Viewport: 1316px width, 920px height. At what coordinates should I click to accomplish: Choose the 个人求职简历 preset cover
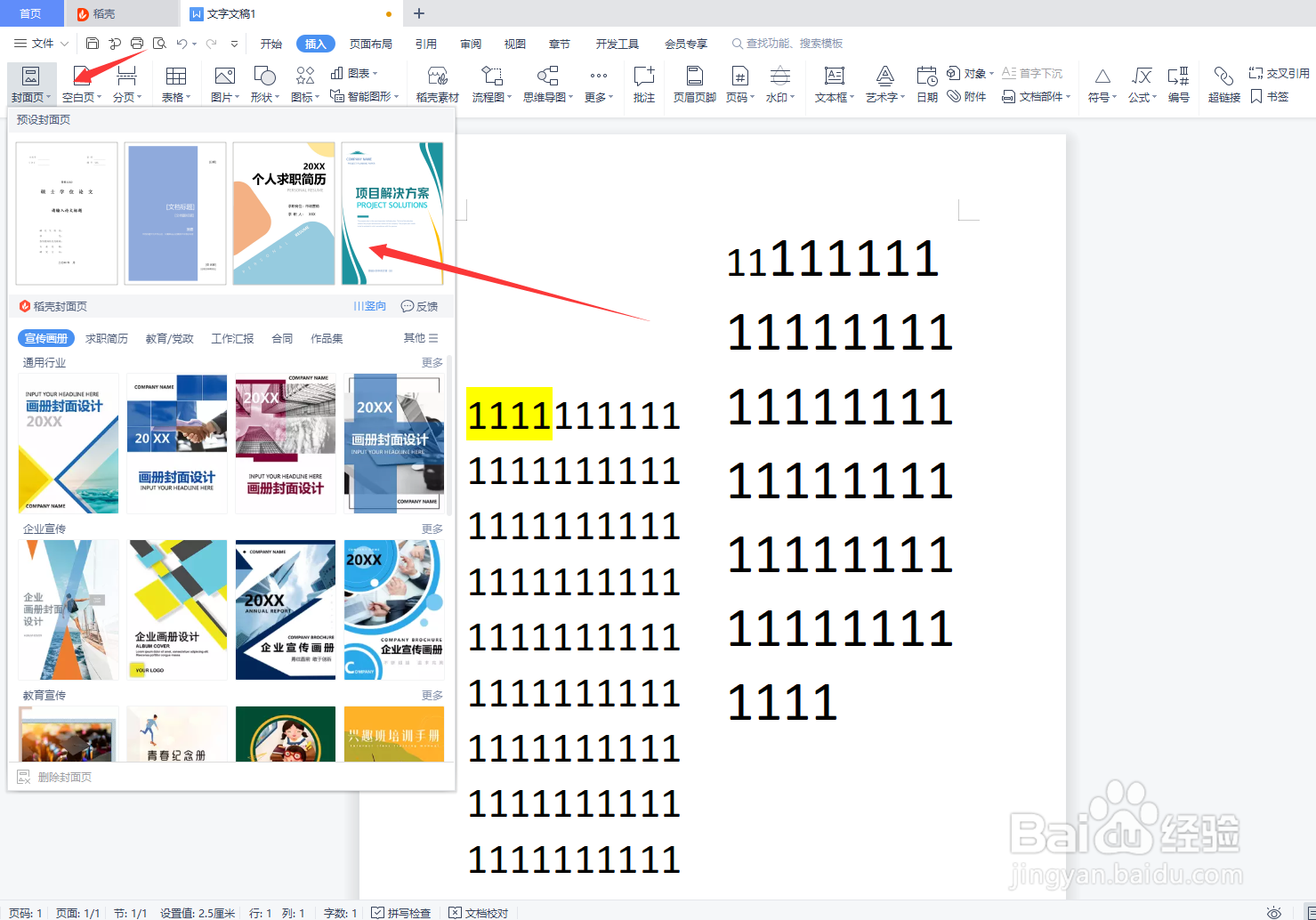click(x=284, y=214)
